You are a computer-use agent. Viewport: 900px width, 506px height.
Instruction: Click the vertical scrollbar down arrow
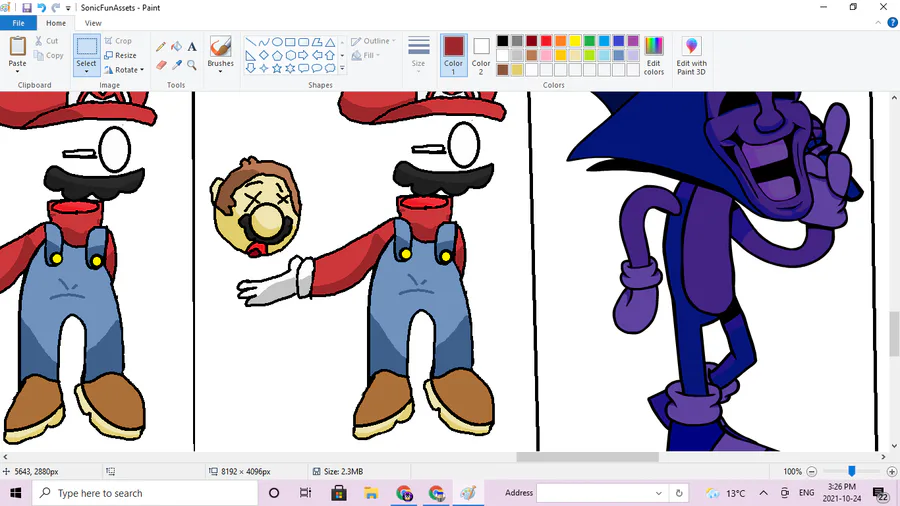coord(895,446)
